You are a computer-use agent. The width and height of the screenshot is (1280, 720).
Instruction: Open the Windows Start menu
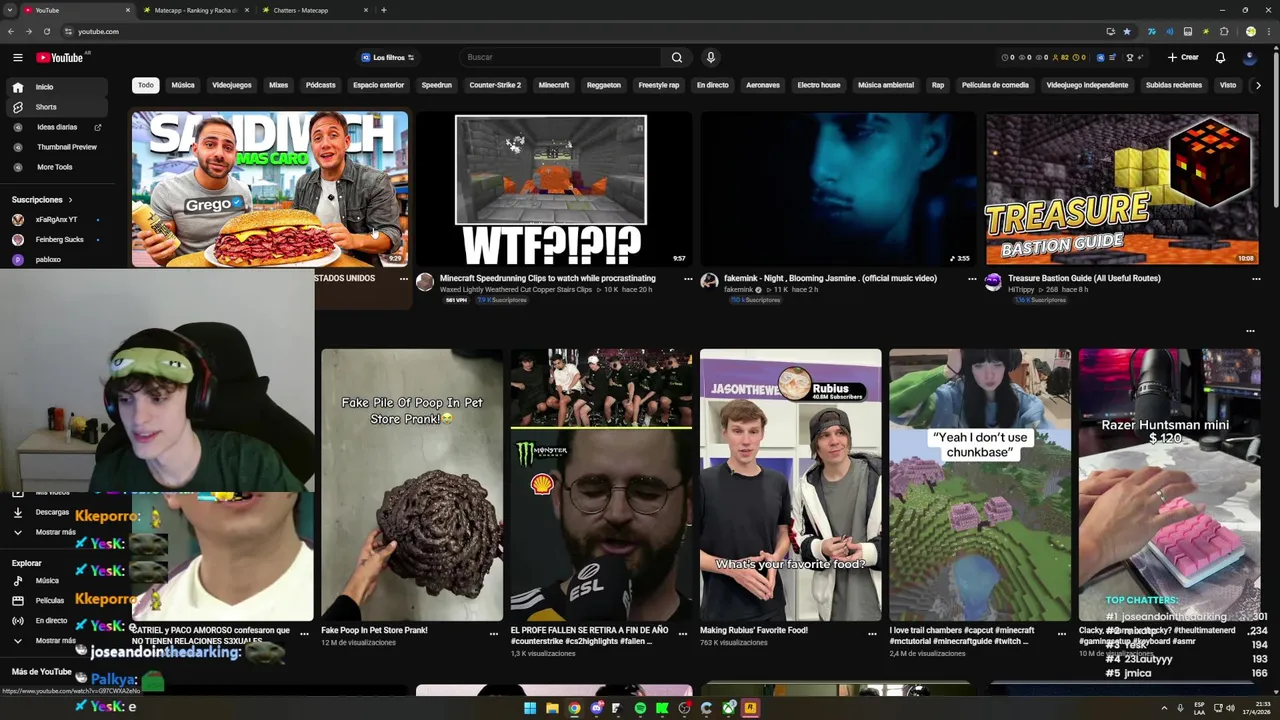pos(530,708)
